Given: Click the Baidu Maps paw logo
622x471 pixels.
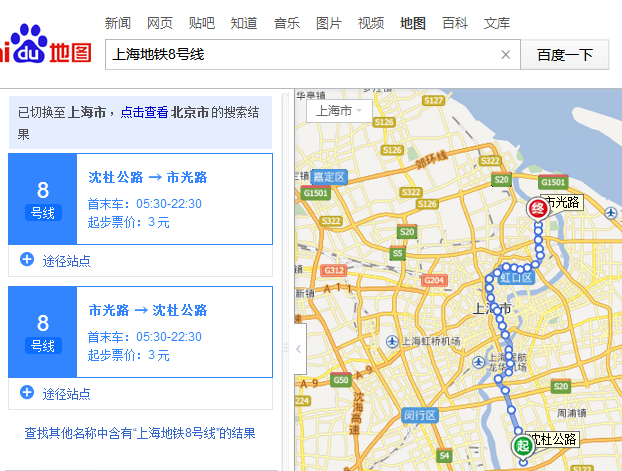Looking at the screenshot, I should [x=46, y=44].
